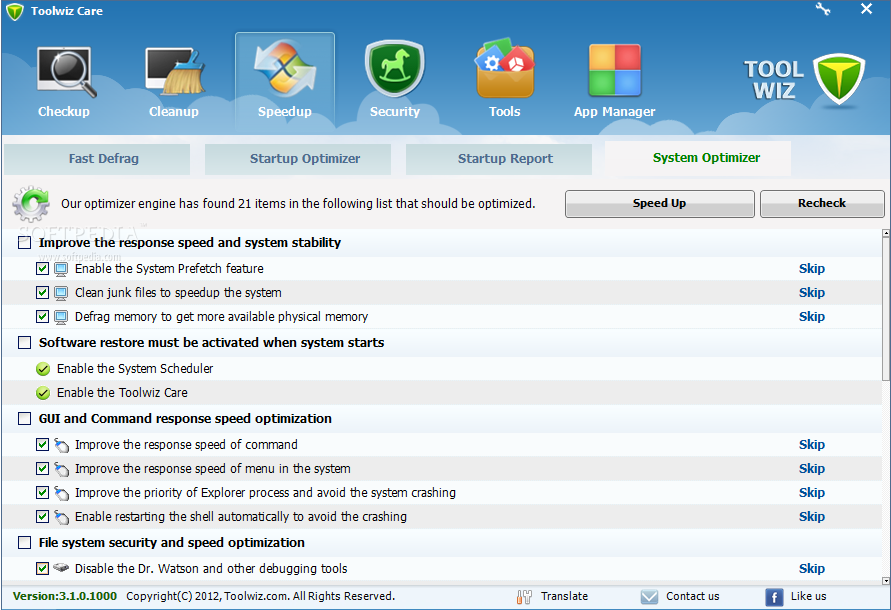The height and width of the screenshot is (610, 891).
Task: Uncheck Improve the response speed of command
Action: [43, 444]
